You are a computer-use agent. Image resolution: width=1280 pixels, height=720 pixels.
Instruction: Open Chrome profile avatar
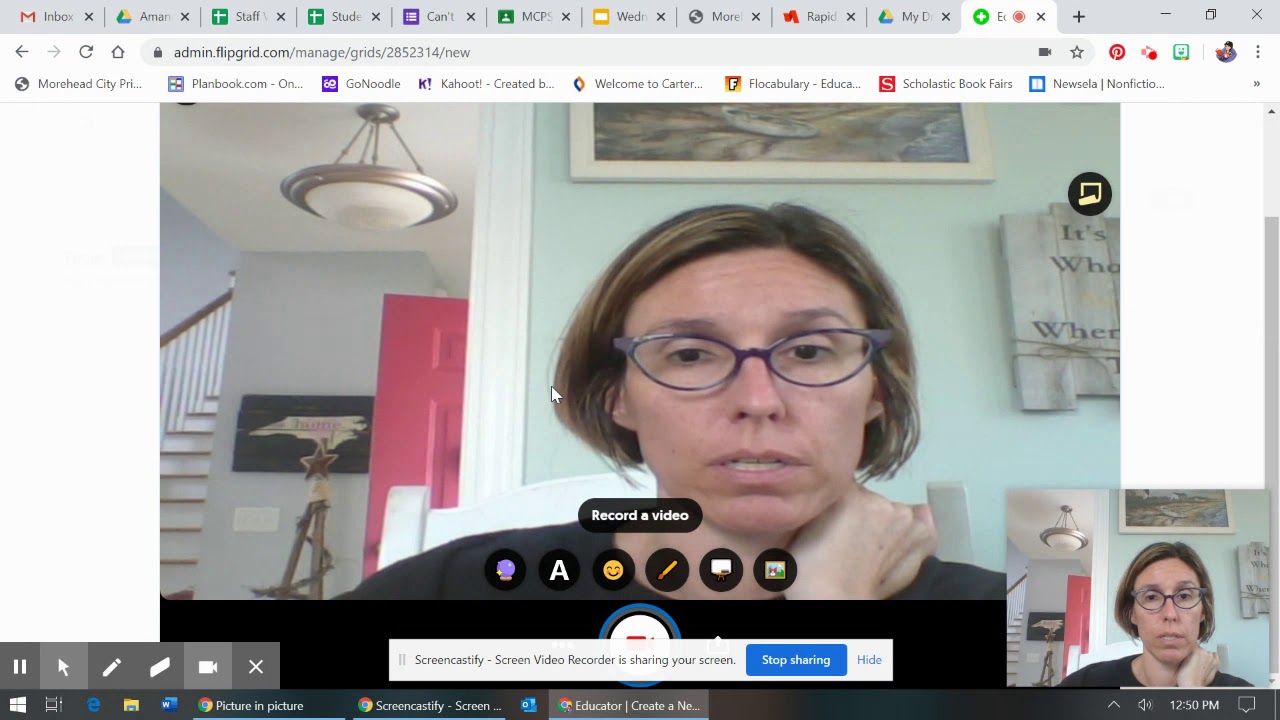[1226, 52]
